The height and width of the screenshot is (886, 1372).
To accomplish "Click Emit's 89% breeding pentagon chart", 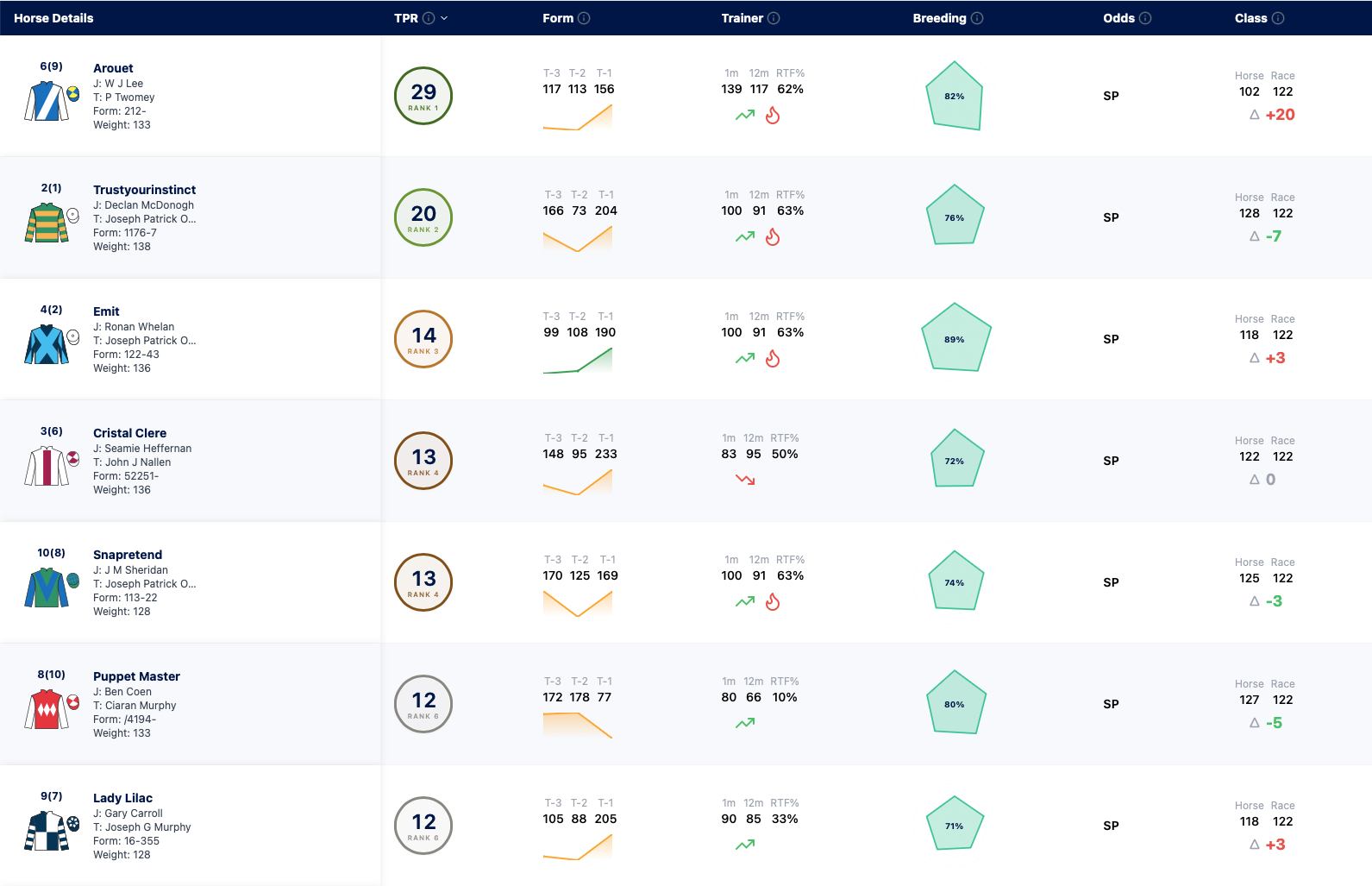I will (955, 337).
